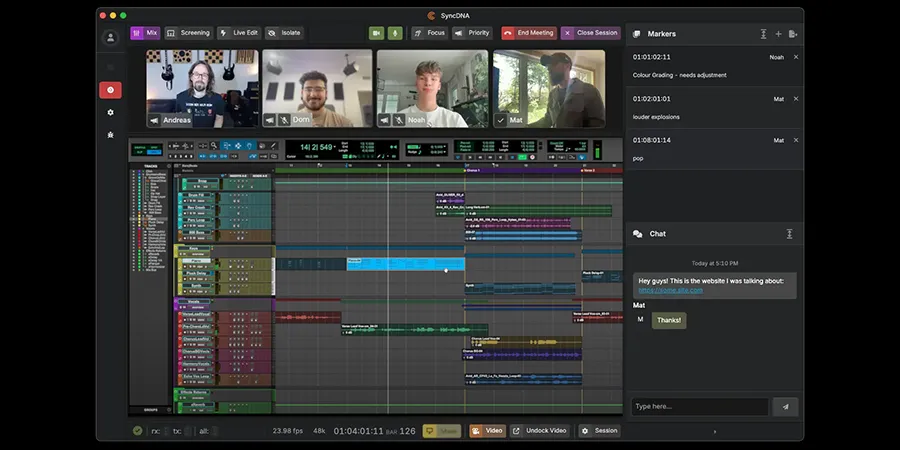Click the Thanks! chat message
The width and height of the screenshot is (900, 450).
click(x=669, y=320)
